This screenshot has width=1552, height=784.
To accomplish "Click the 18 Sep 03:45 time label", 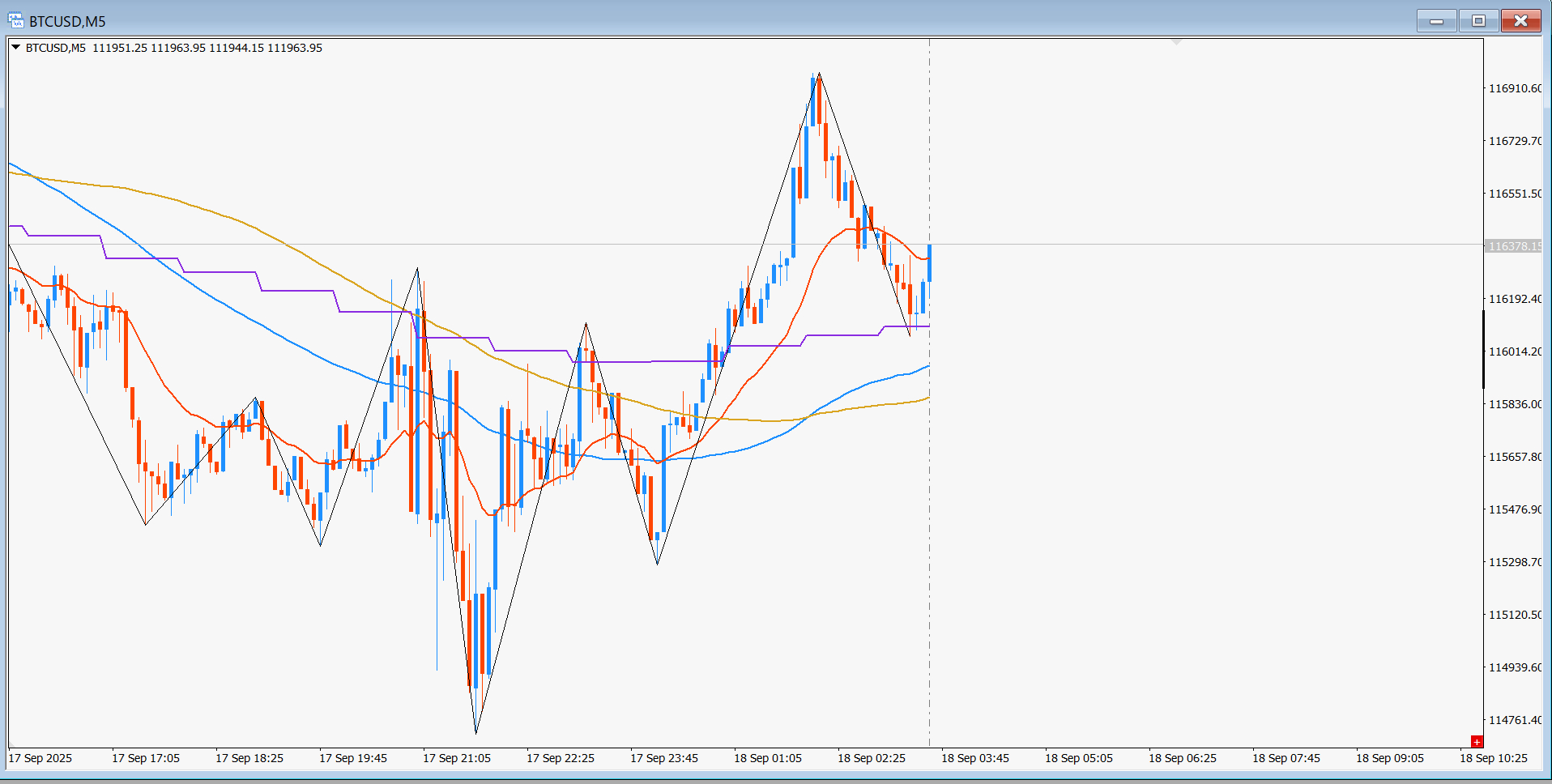I will point(975,758).
